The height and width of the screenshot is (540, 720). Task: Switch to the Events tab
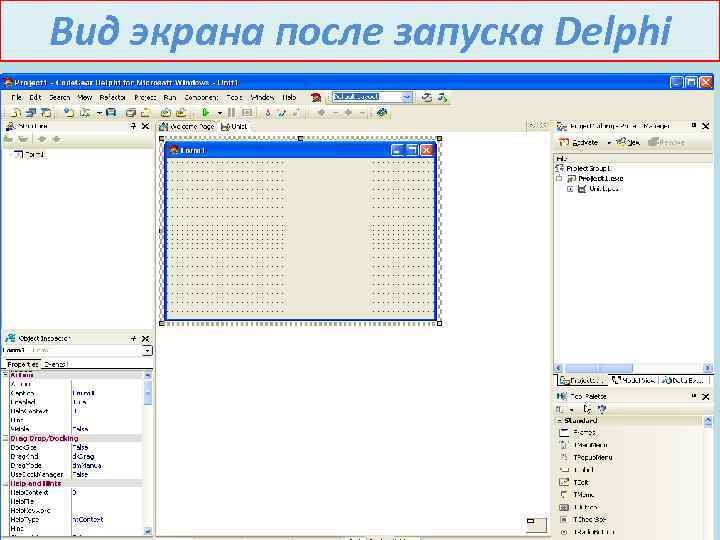coord(56,364)
